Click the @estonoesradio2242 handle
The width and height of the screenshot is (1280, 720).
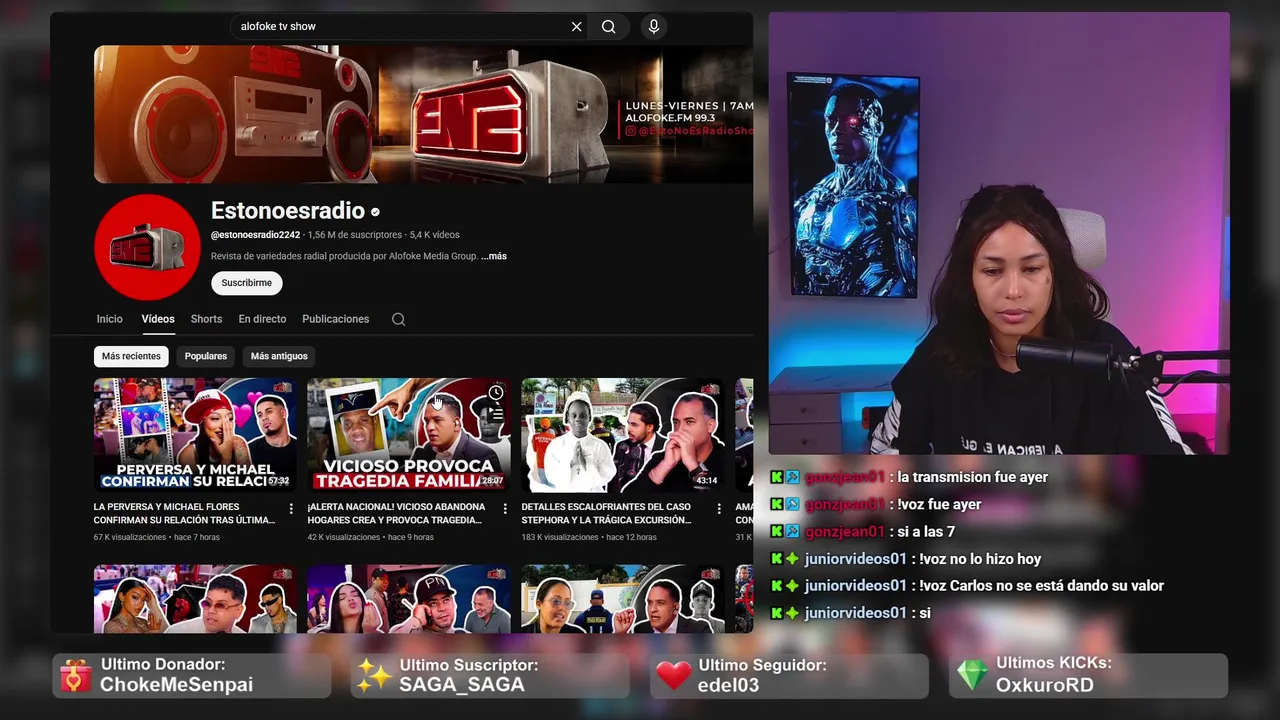tap(255, 235)
